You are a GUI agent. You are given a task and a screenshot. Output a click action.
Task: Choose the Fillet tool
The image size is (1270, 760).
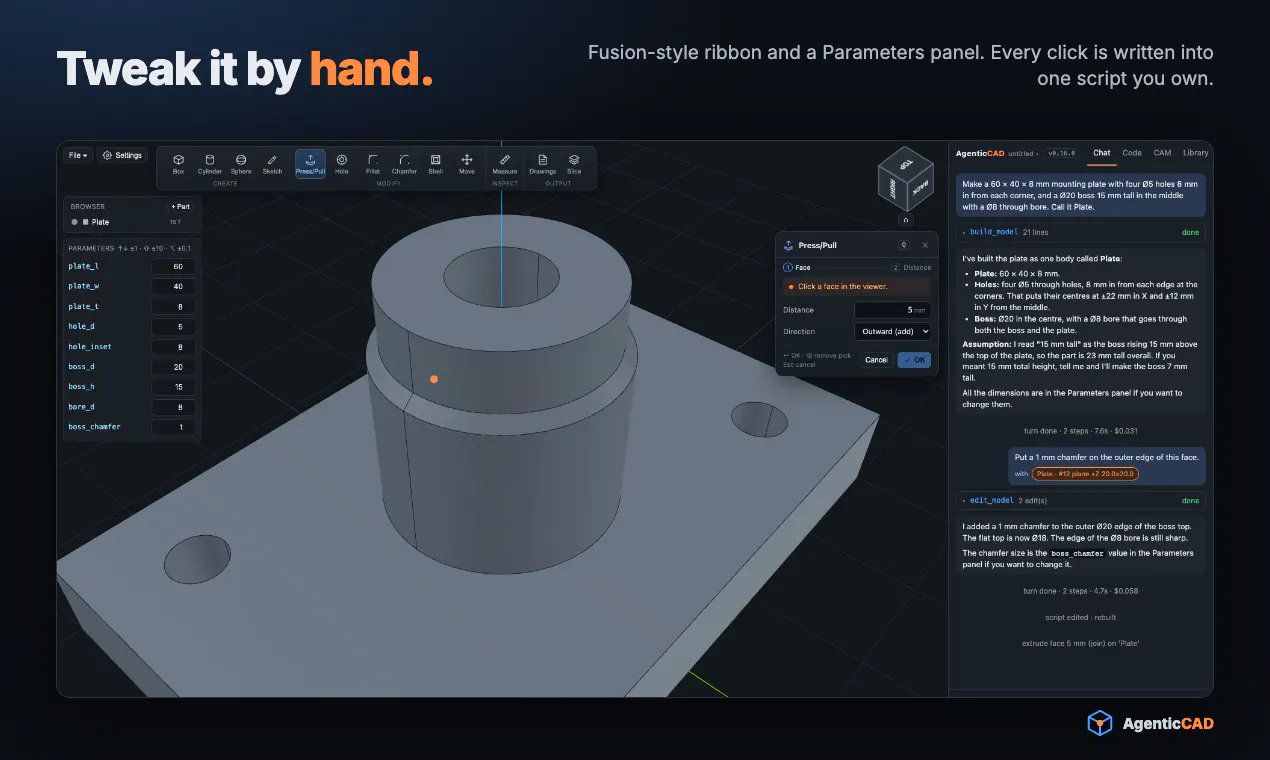click(x=373, y=164)
